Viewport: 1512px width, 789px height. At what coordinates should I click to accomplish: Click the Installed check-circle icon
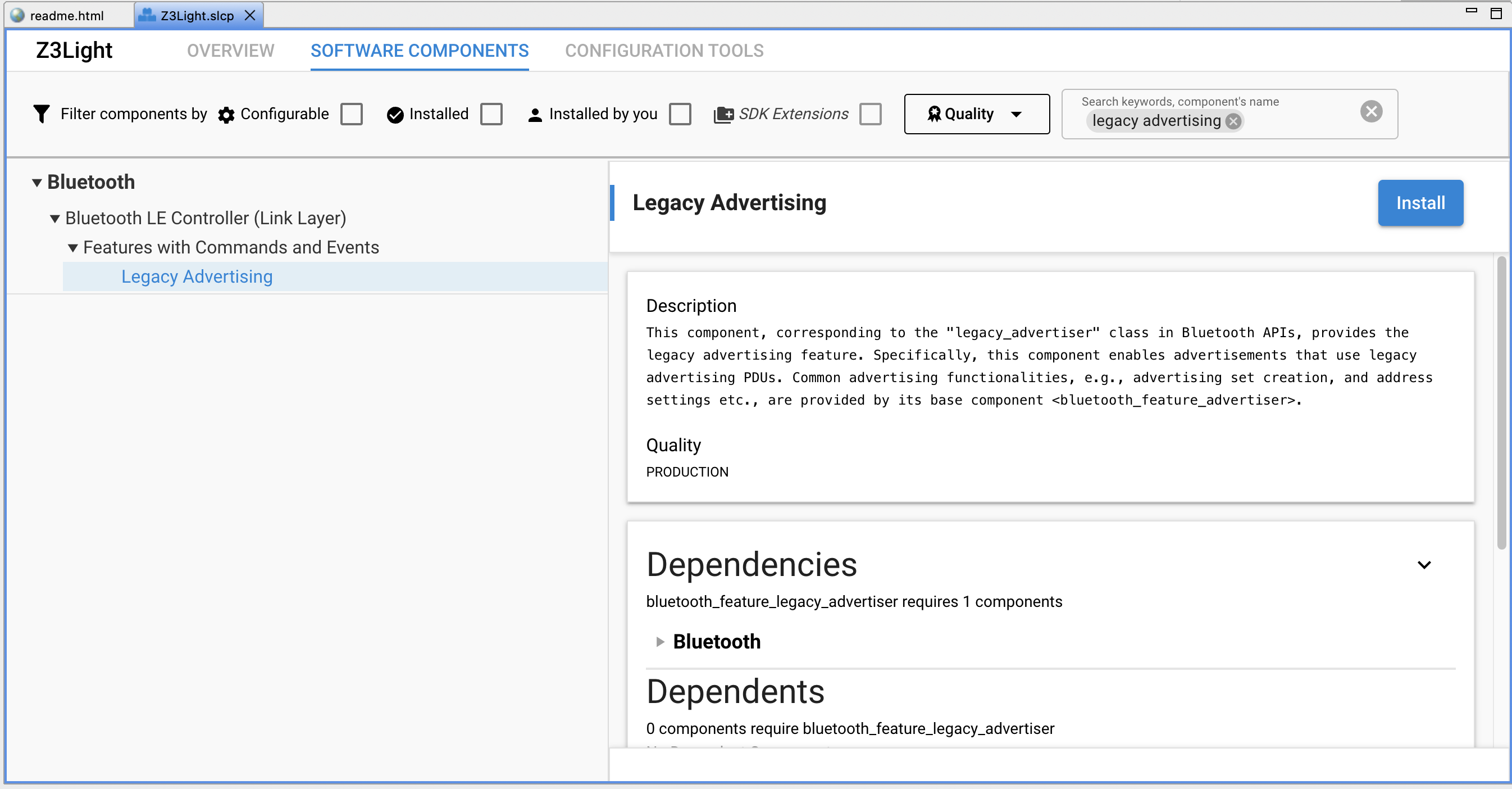[394, 114]
